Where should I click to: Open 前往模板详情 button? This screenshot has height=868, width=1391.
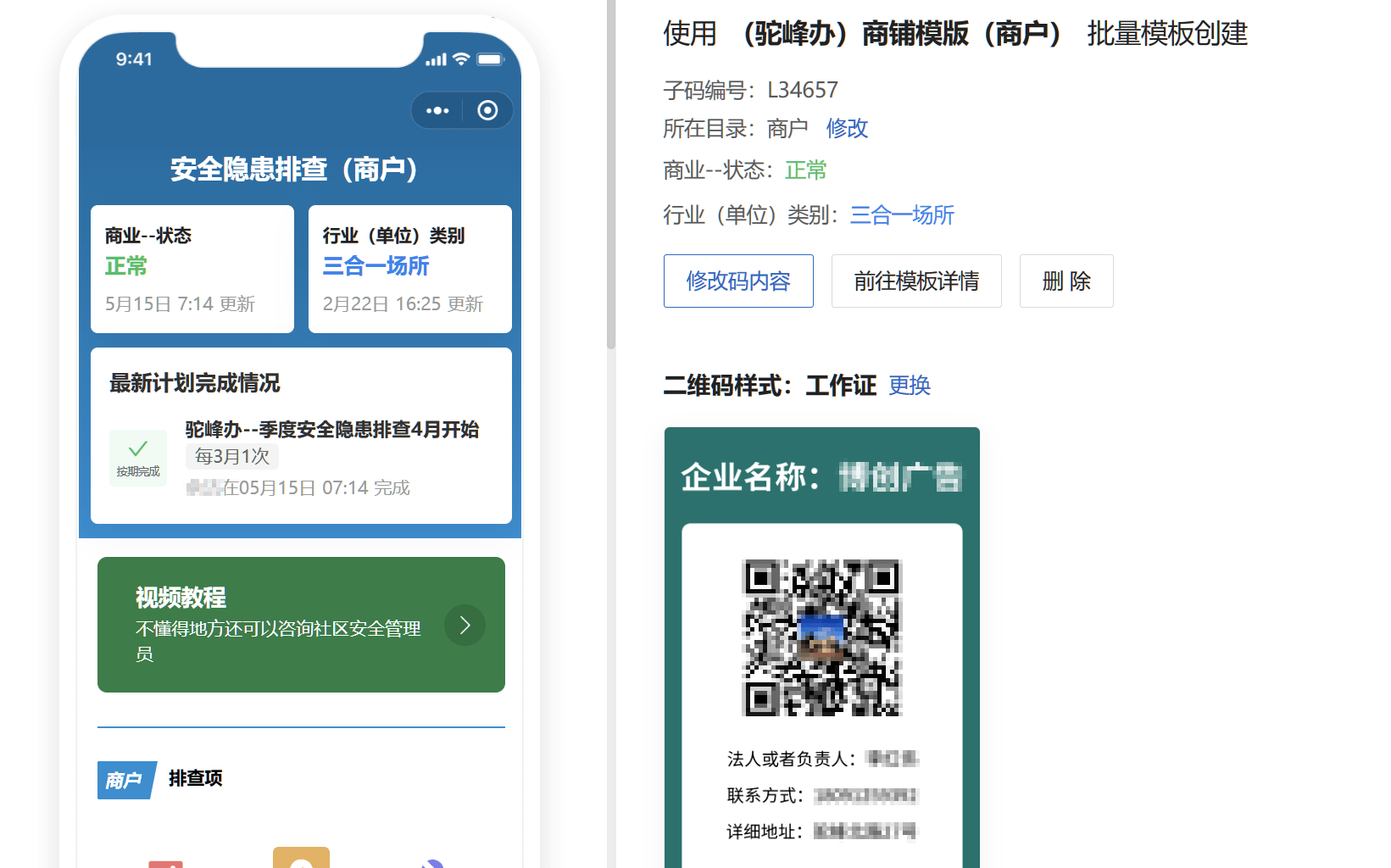click(x=916, y=281)
